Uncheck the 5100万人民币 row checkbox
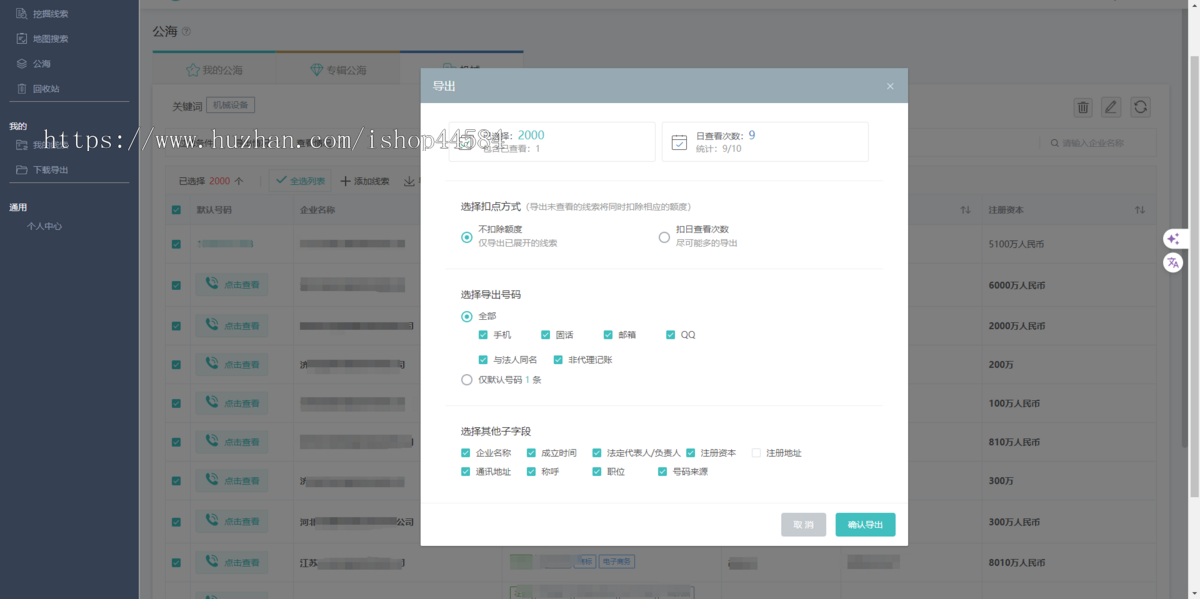The image size is (1200, 599). tap(176, 244)
